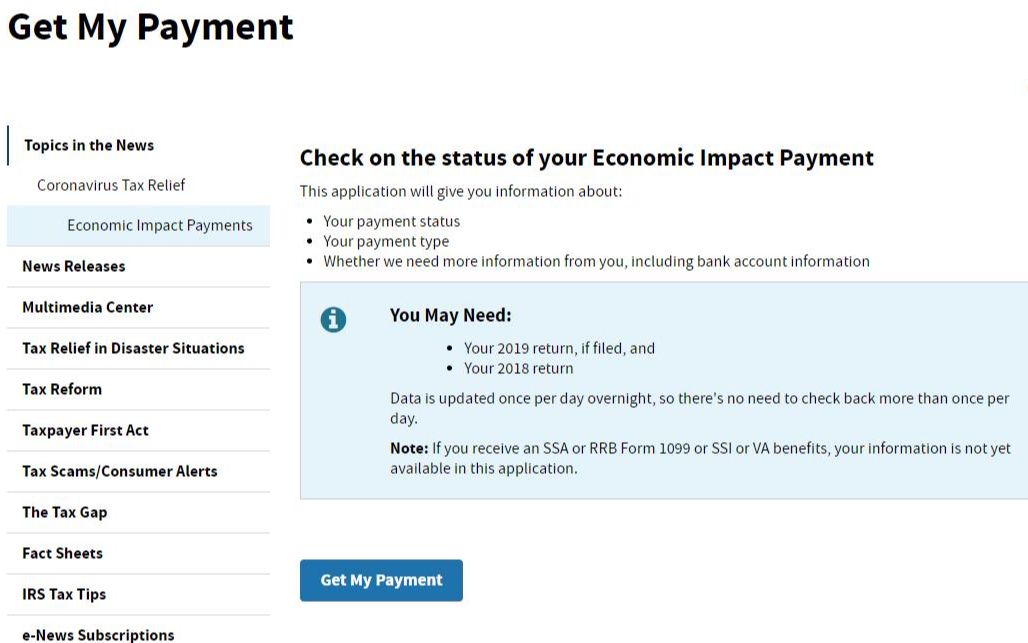Click the Your 2019 return bullet text
The height and width of the screenshot is (643, 1028).
point(559,348)
